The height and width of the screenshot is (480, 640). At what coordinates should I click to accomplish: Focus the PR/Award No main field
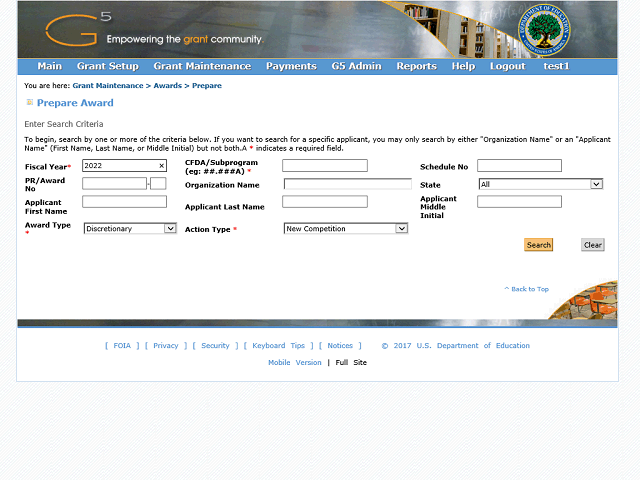click(114, 184)
